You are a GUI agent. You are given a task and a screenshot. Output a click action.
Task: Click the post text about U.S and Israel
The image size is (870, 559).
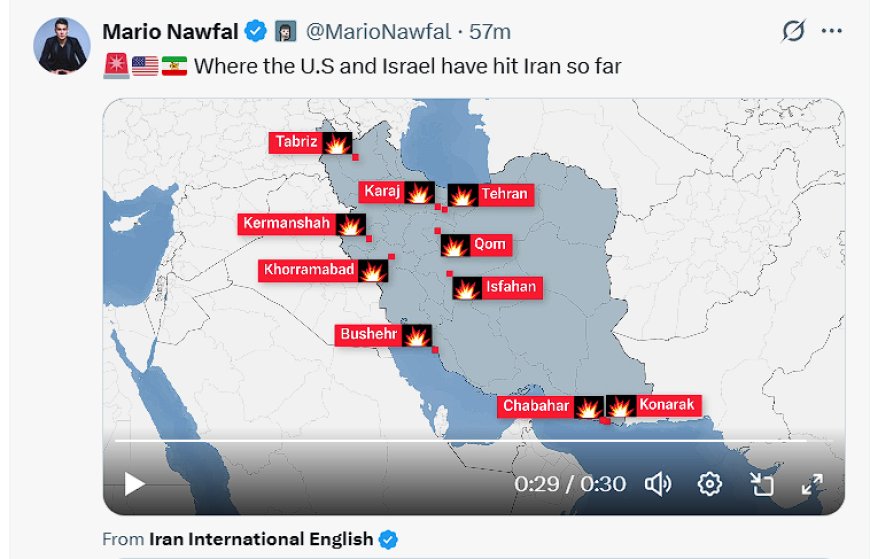(407, 66)
